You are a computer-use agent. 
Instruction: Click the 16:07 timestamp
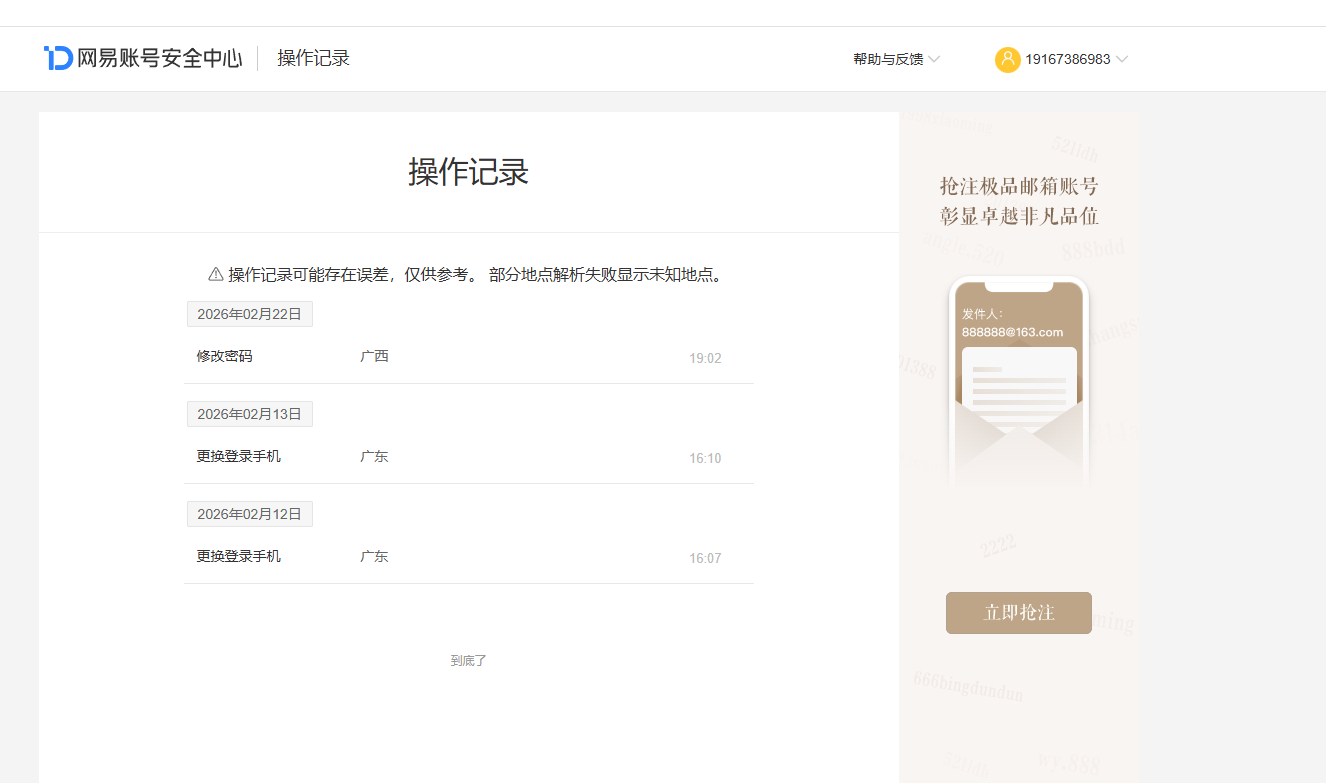(x=705, y=558)
